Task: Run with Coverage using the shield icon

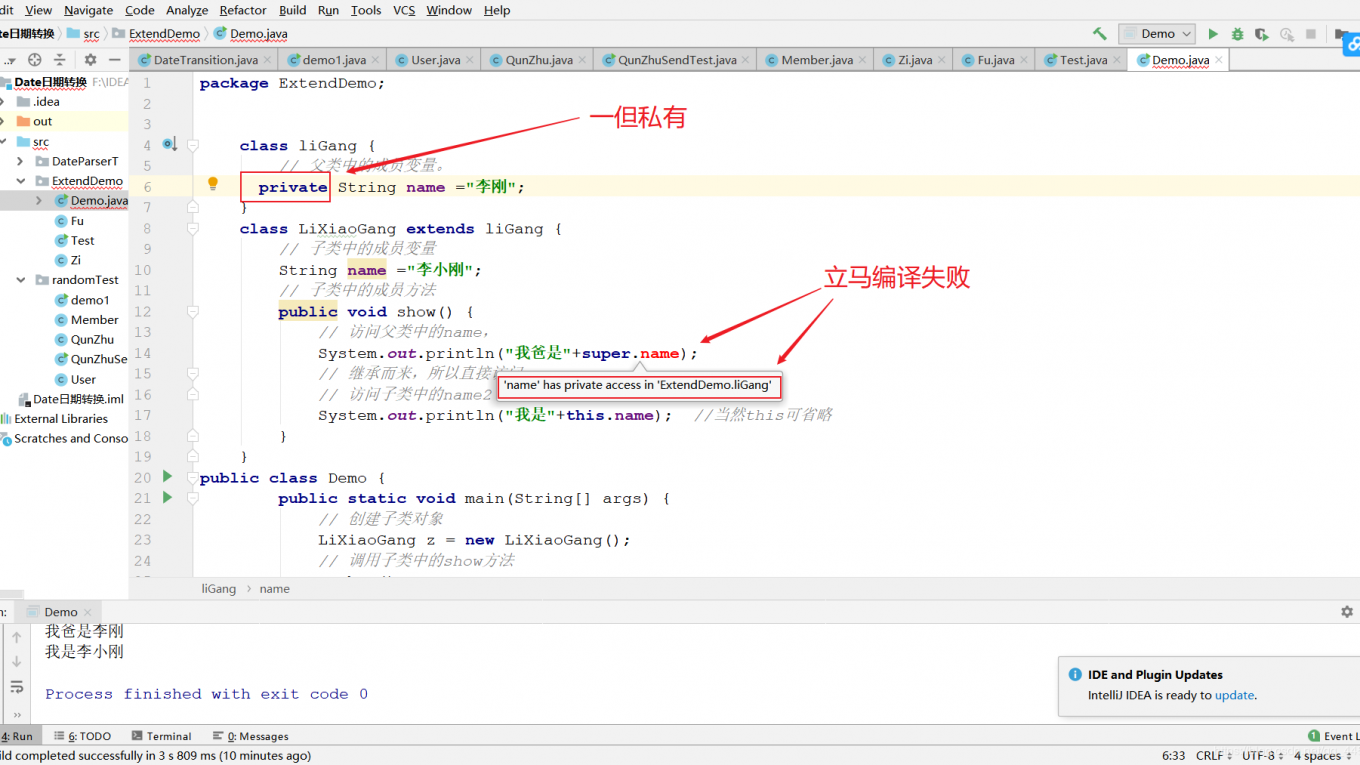Action: 1262,34
